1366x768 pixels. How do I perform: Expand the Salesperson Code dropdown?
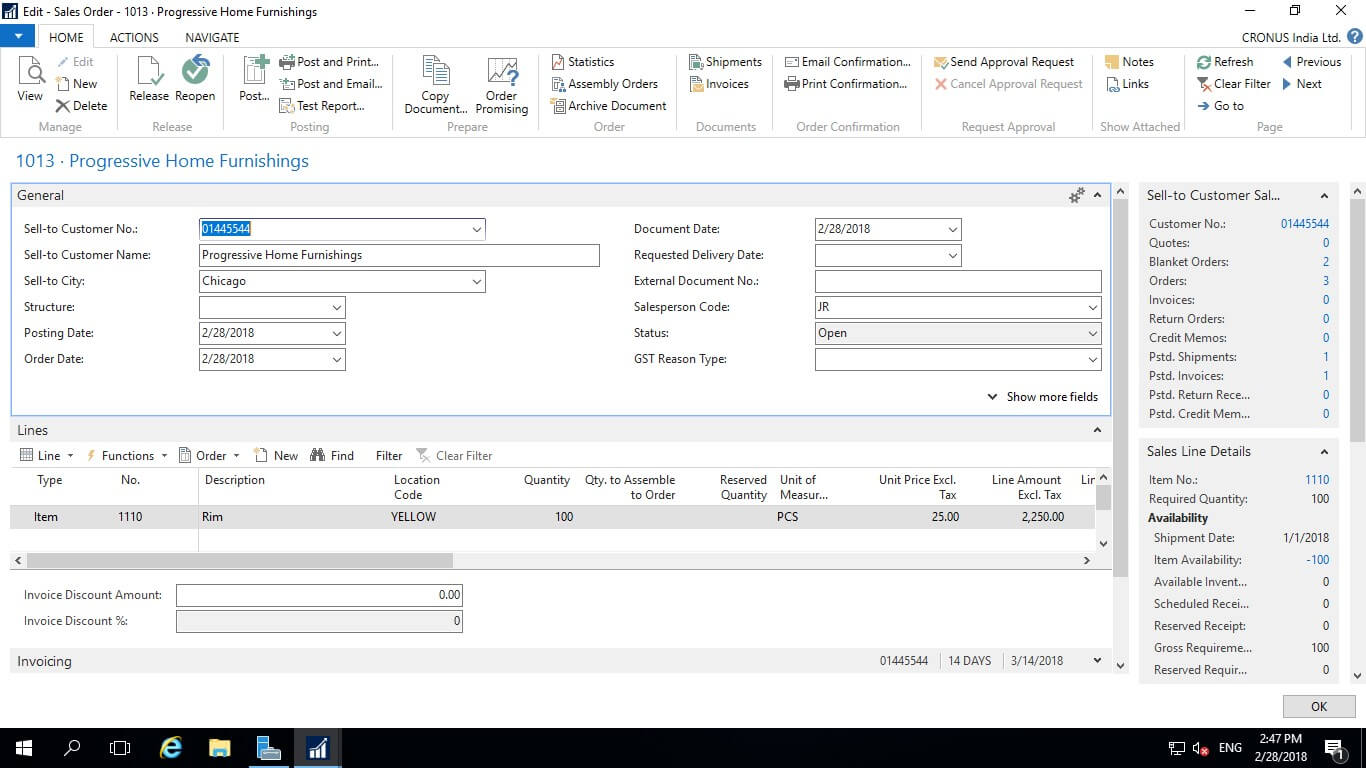pos(1092,308)
